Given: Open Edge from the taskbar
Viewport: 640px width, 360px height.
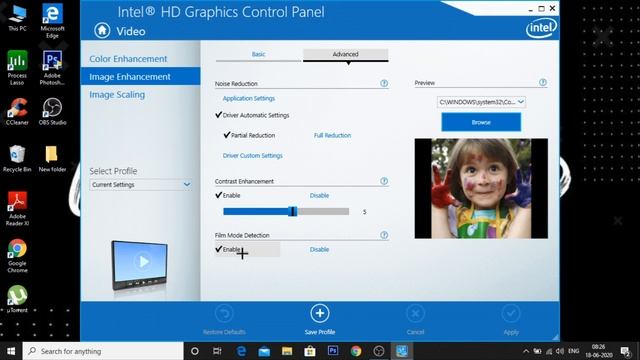Looking at the screenshot, I should coord(241,351).
